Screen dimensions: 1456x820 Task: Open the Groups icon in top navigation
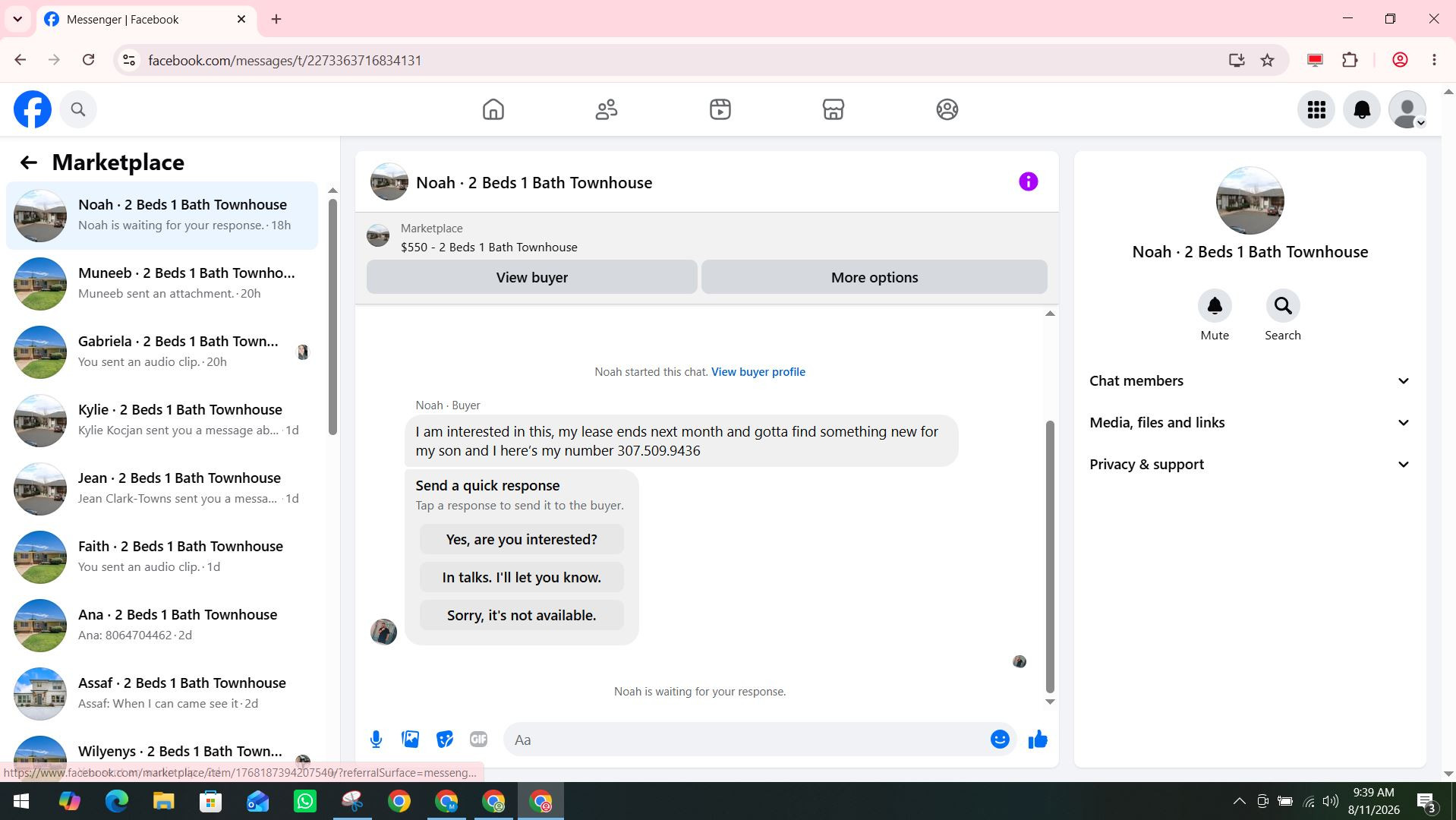click(947, 109)
